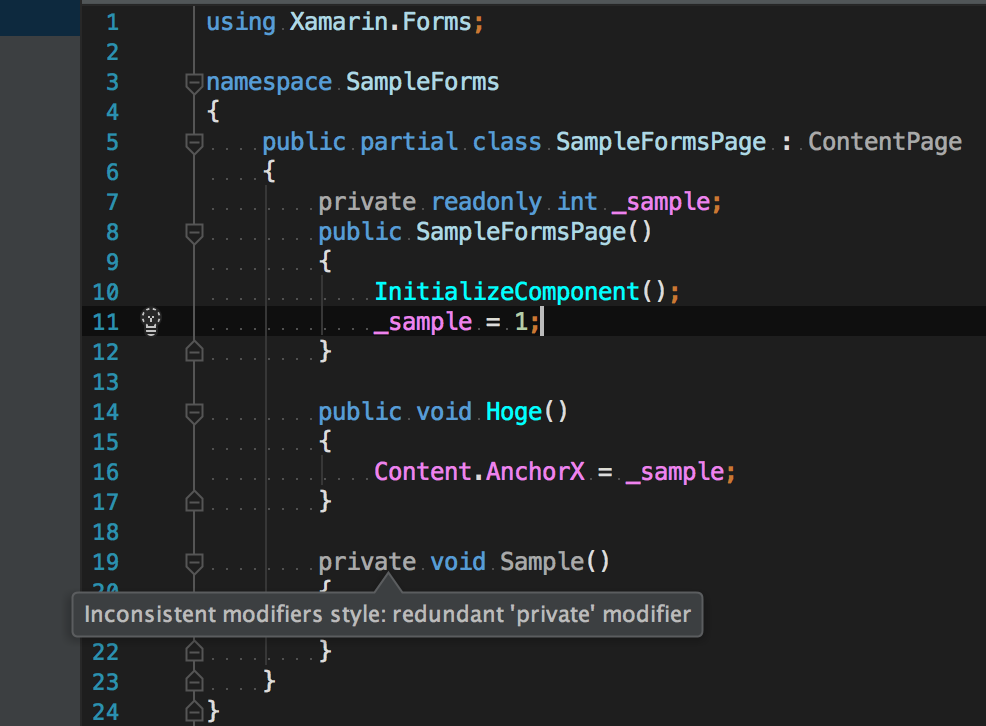Click 'private' keyword on line 19
This screenshot has height=726, width=986.
tap(367, 562)
